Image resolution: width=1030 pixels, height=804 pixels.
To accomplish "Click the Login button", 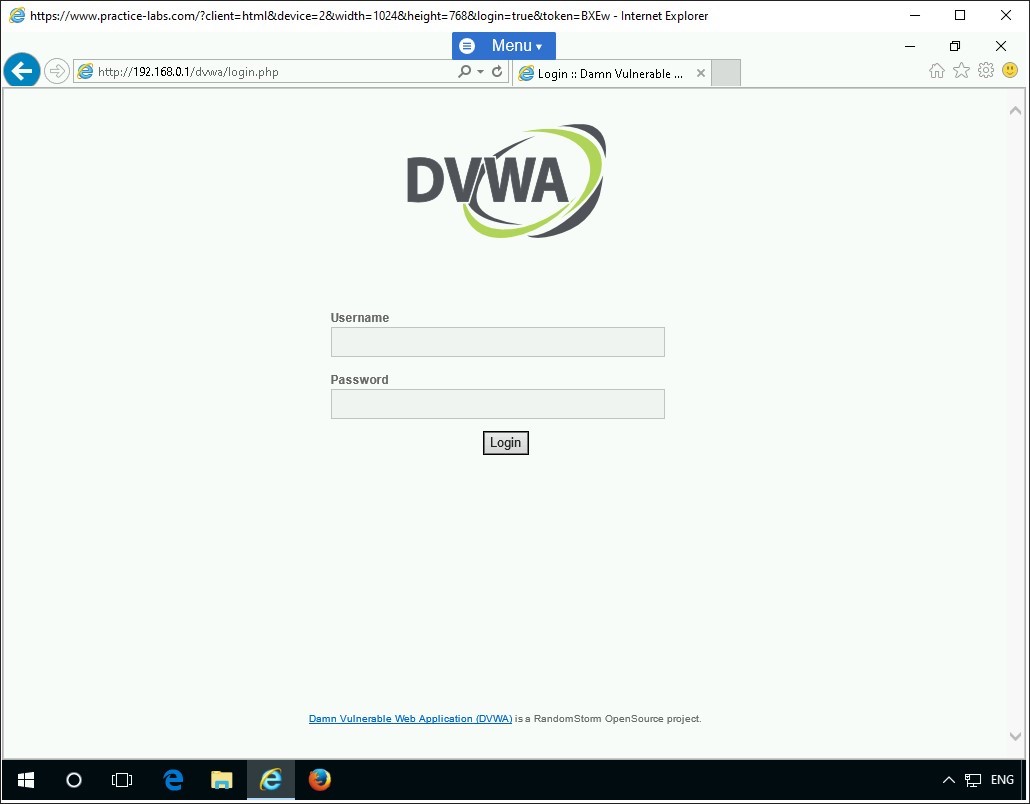I will [505, 443].
